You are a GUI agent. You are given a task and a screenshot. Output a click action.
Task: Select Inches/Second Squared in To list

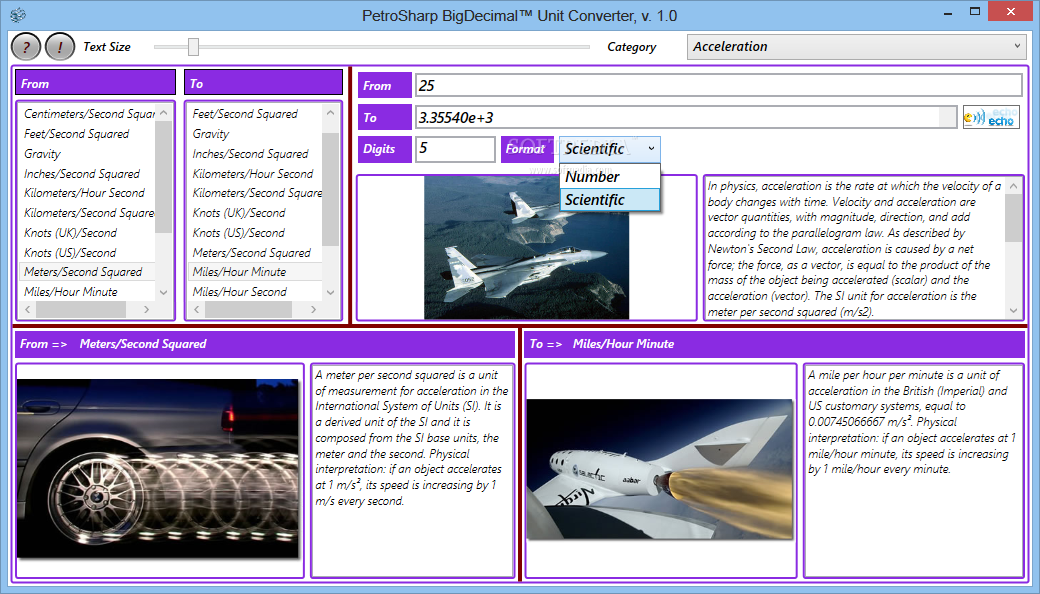click(255, 153)
